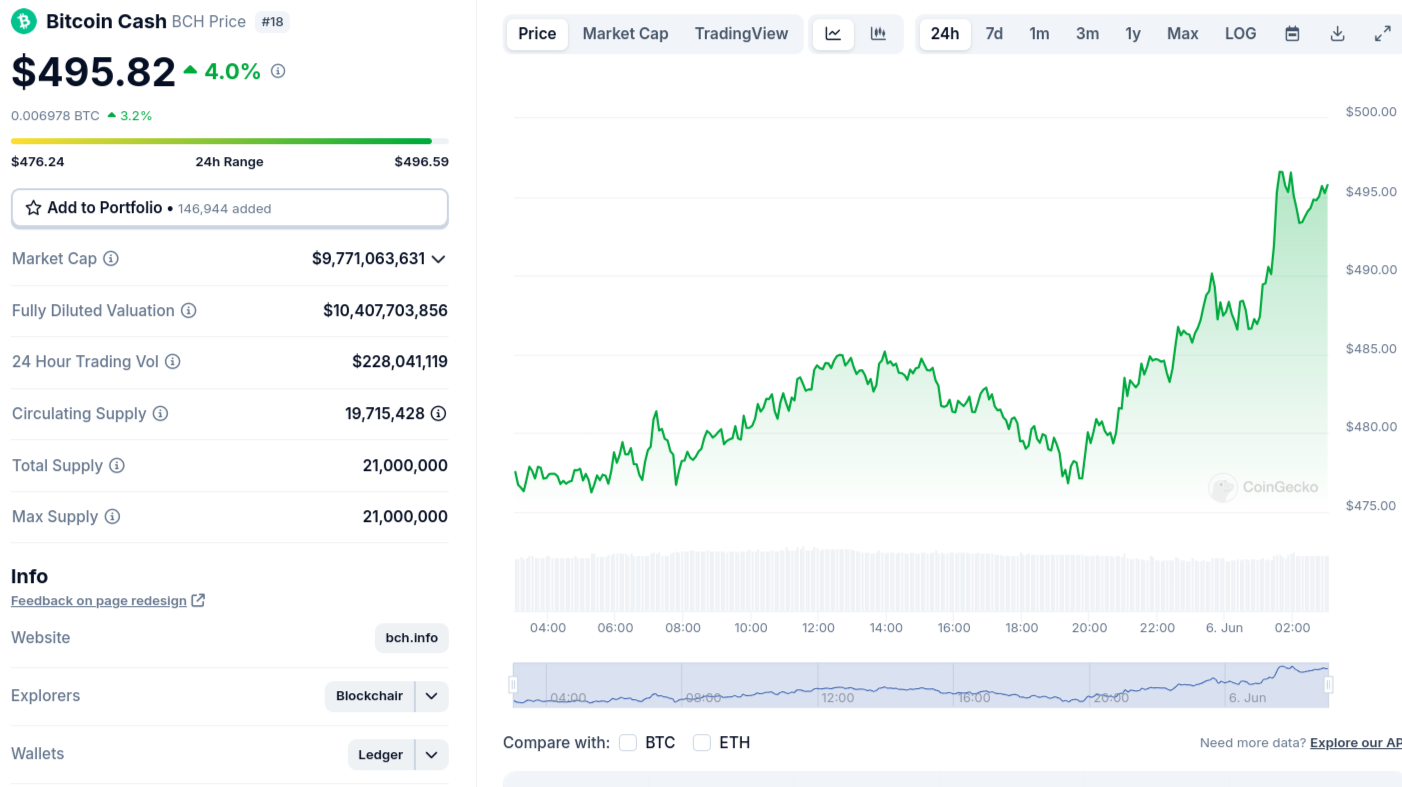The height and width of the screenshot is (787, 1402).
Task: Click the $496.59 range high value
Action: tap(421, 161)
